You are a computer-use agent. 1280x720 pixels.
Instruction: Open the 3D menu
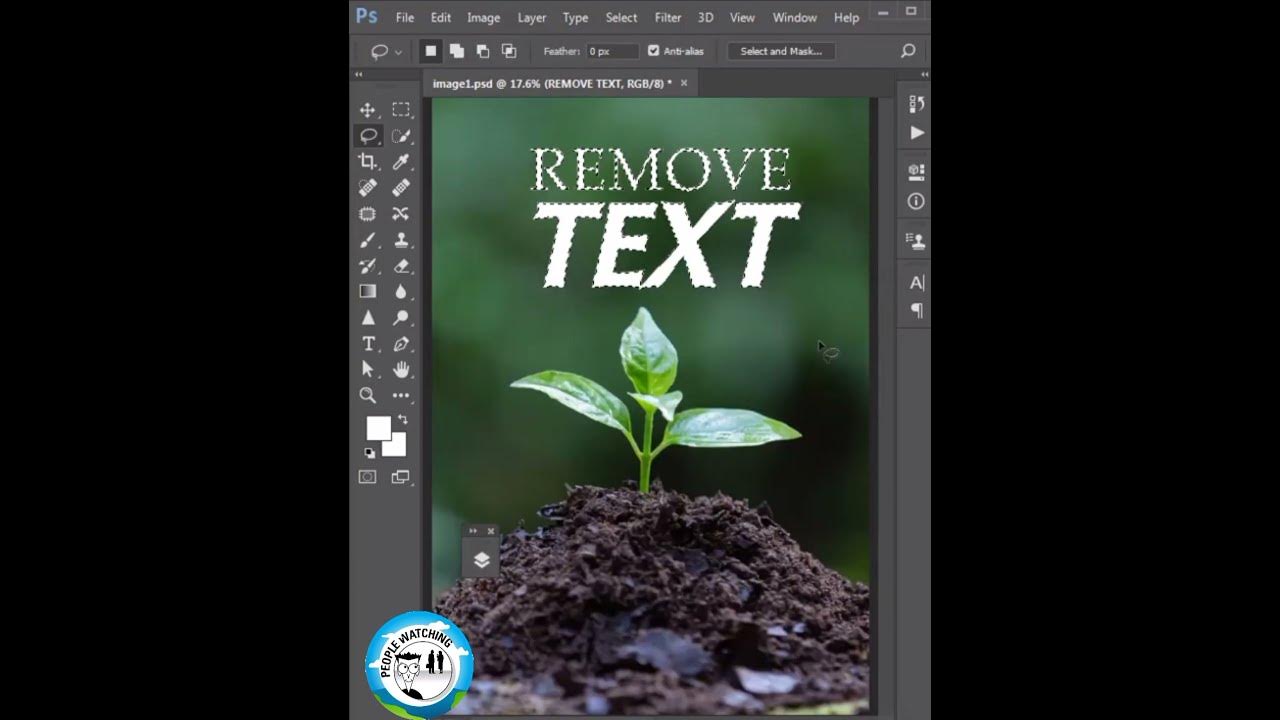[706, 18]
